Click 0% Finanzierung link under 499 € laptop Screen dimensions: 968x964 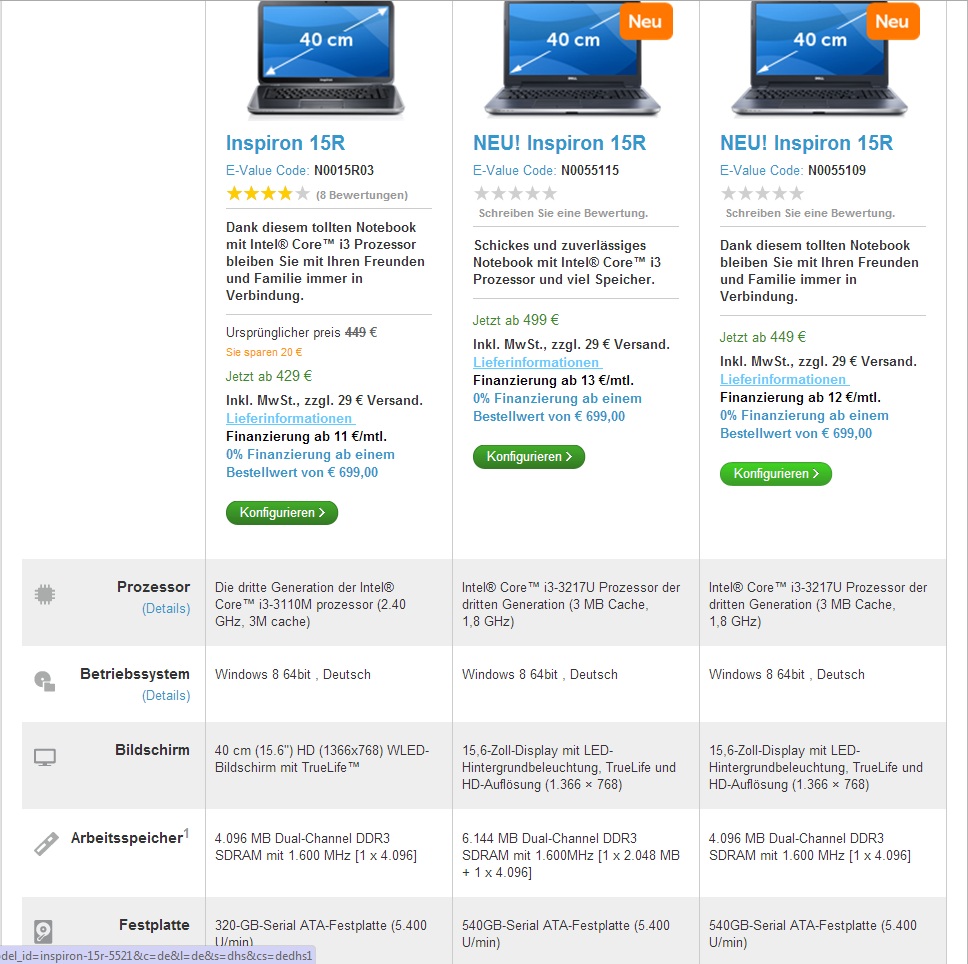(x=557, y=407)
